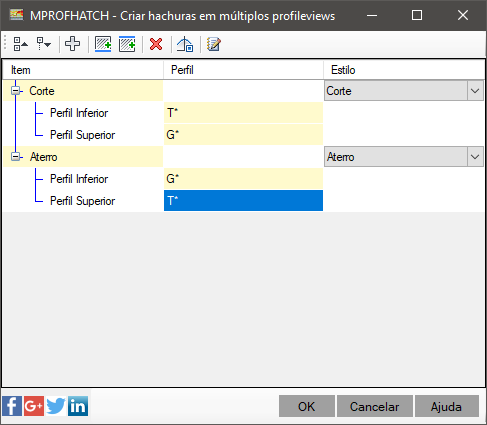Click the Cancelar button

375,406
